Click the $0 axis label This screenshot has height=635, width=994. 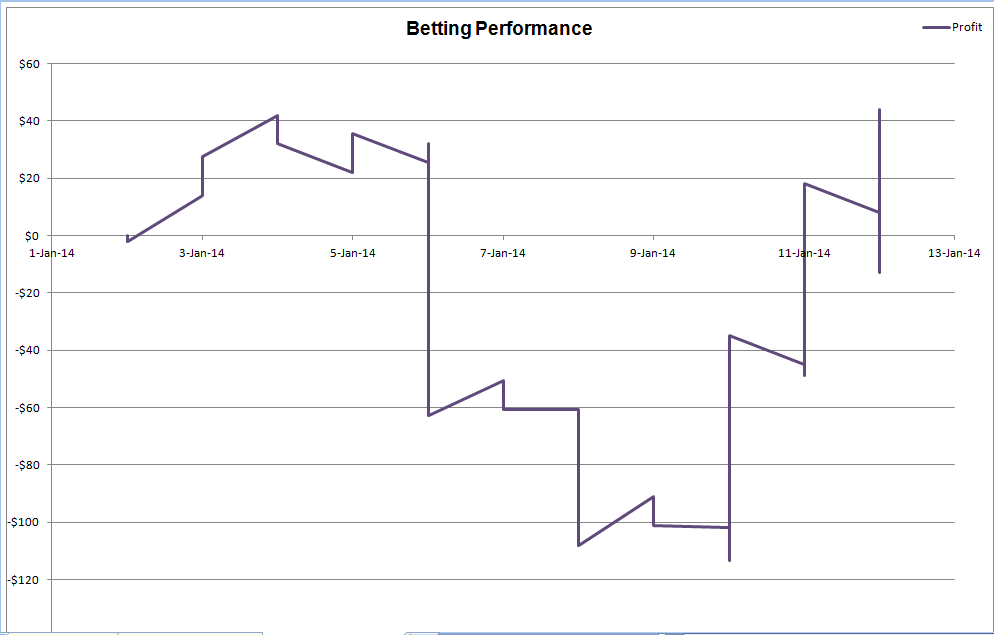tap(32, 236)
